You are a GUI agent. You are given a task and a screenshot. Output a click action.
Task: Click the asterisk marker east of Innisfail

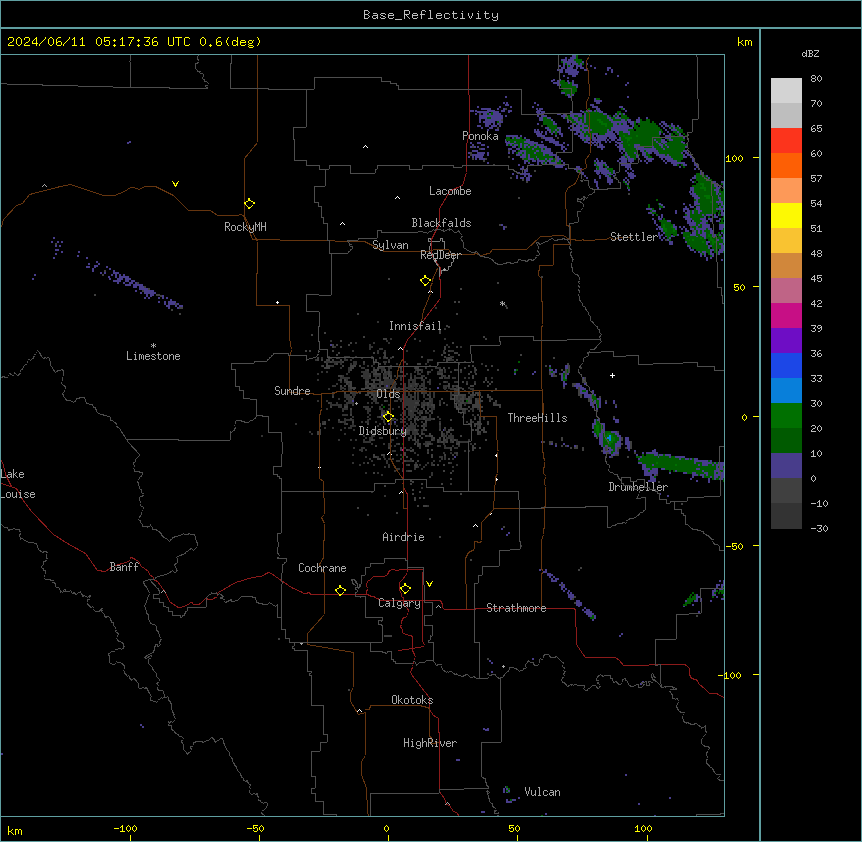click(502, 303)
